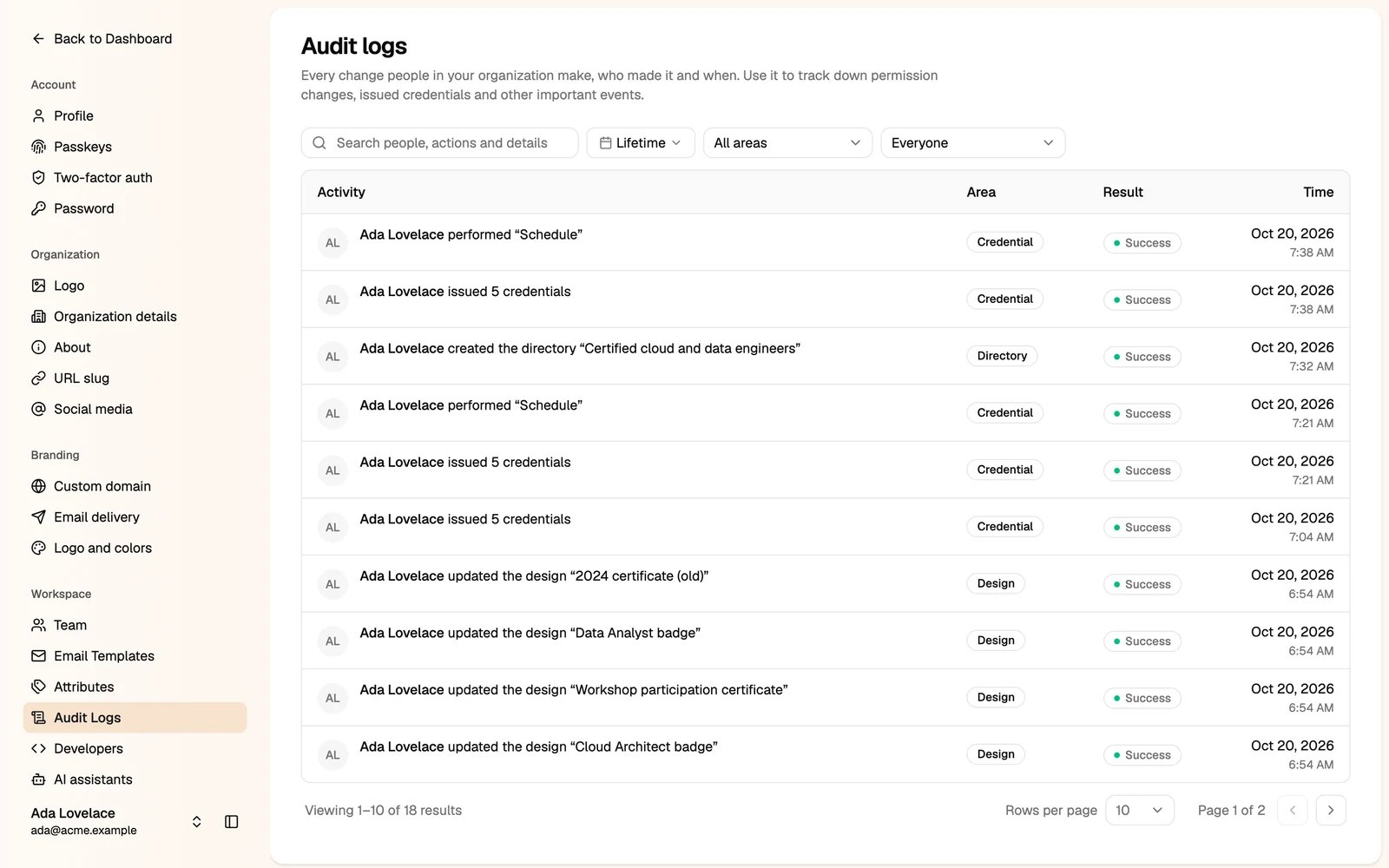Click the "2024 certificate (old)" design update row
The height and width of the screenshot is (868, 1389).
tap(825, 584)
